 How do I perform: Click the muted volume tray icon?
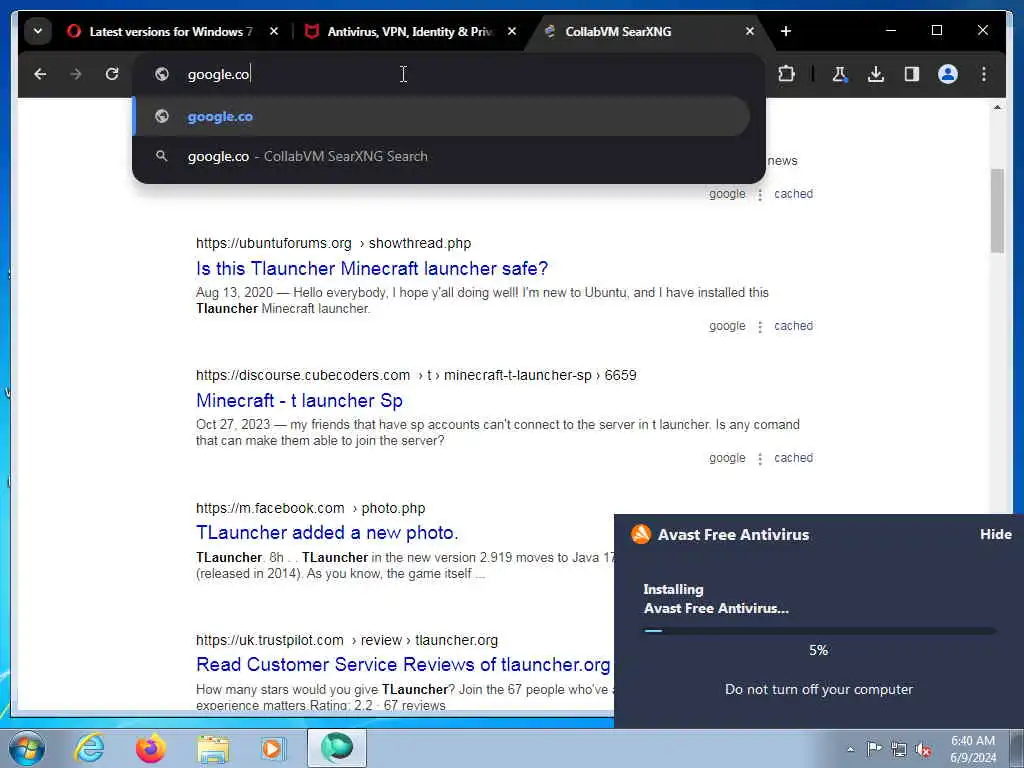(x=923, y=749)
